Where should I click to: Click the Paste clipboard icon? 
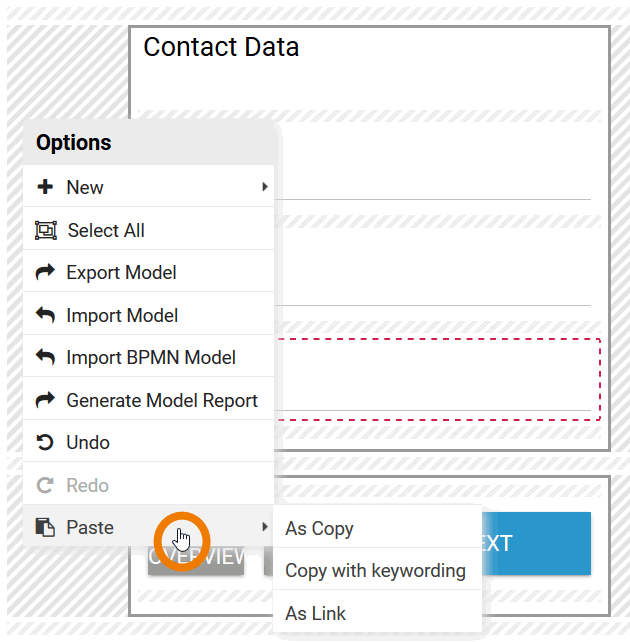click(45, 527)
